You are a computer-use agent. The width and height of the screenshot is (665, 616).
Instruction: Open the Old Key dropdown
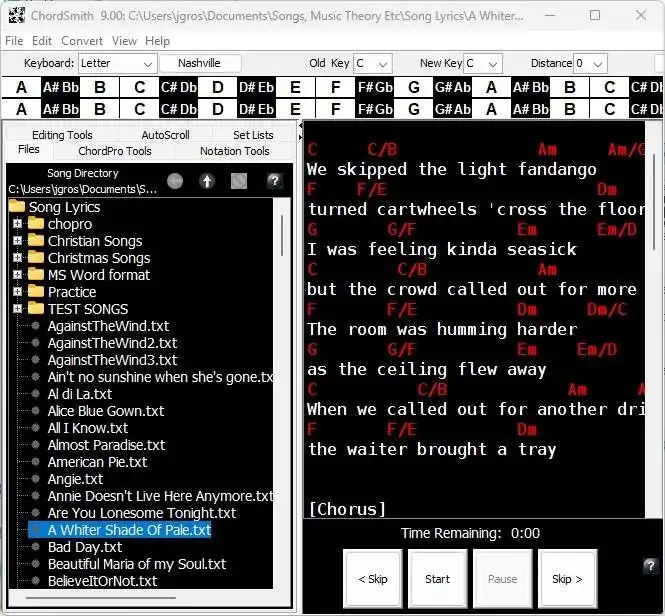point(373,64)
